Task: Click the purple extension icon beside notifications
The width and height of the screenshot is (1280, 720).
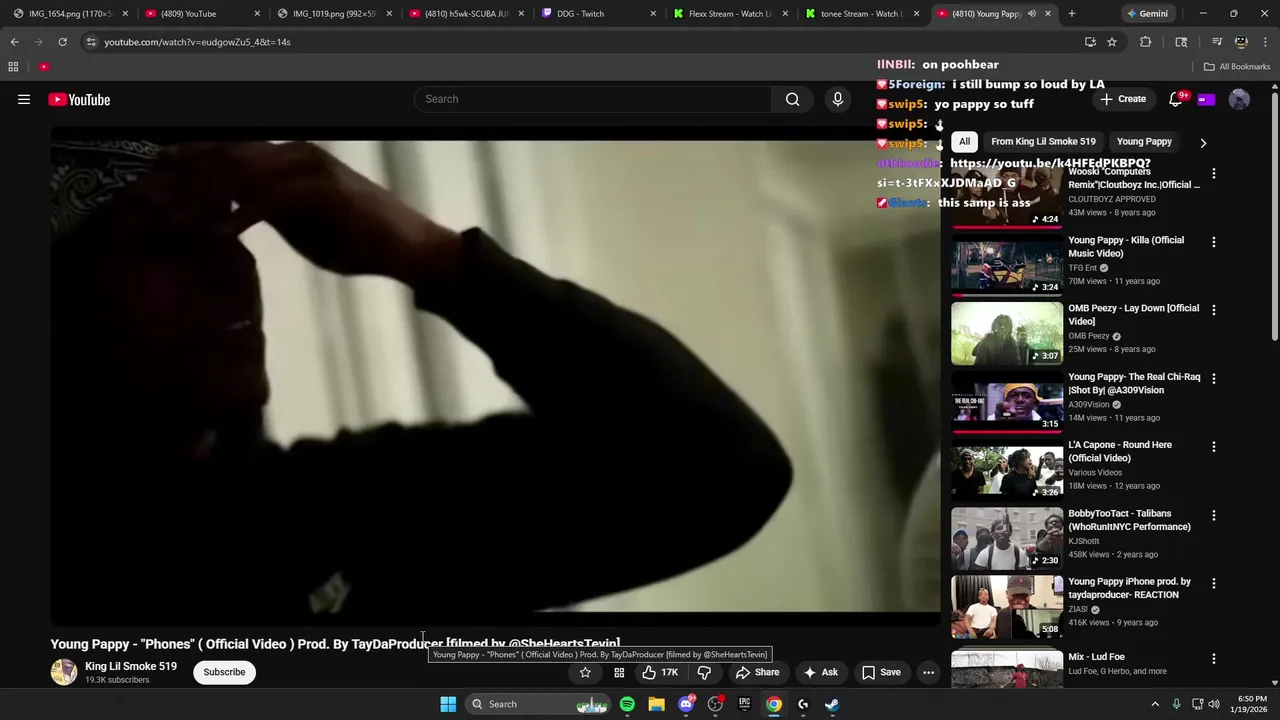Action: tap(1206, 99)
